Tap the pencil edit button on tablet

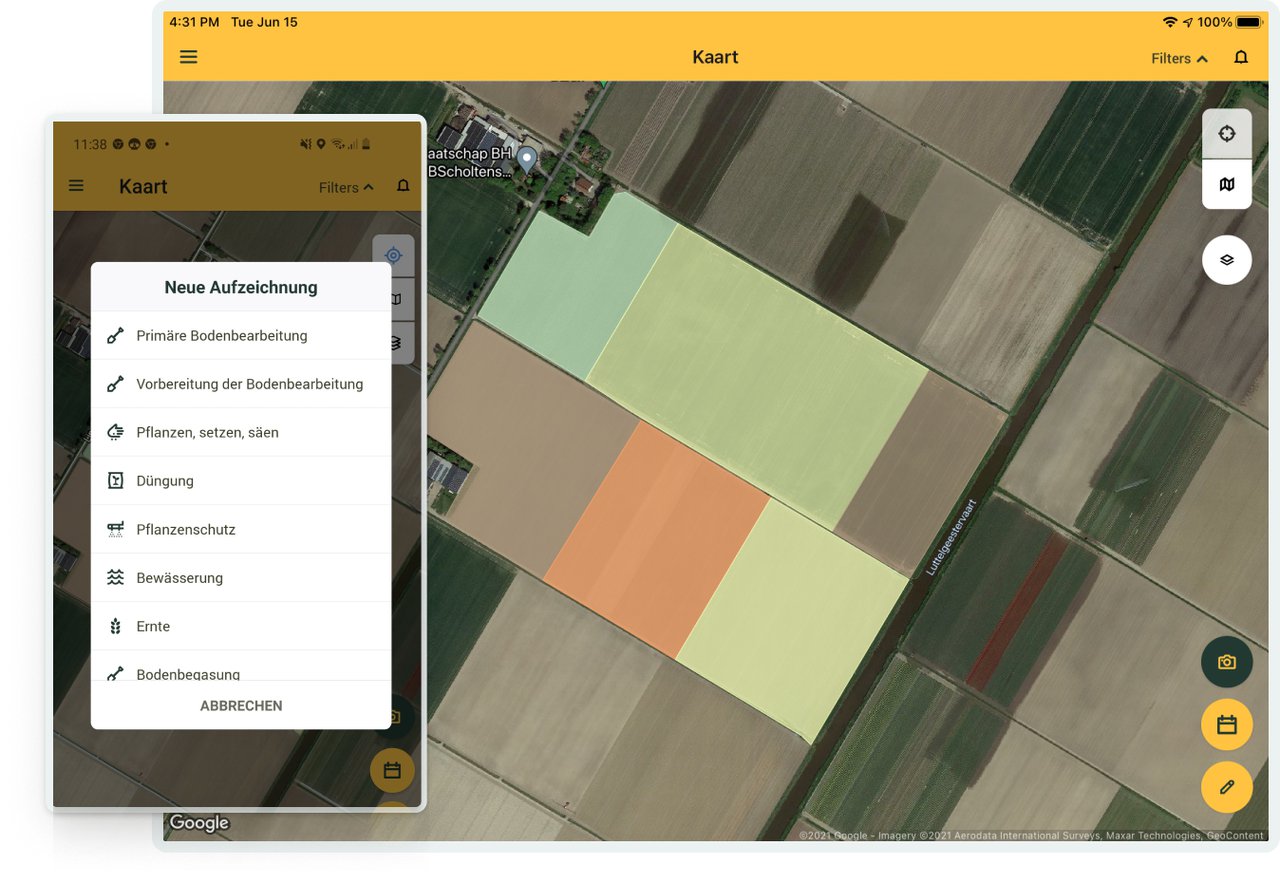[1226, 787]
